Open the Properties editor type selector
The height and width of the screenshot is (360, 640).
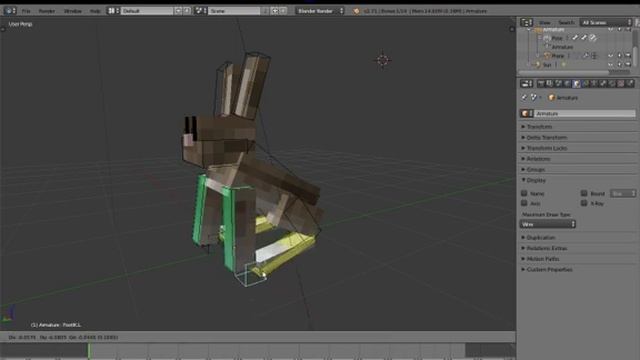click(527, 84)
